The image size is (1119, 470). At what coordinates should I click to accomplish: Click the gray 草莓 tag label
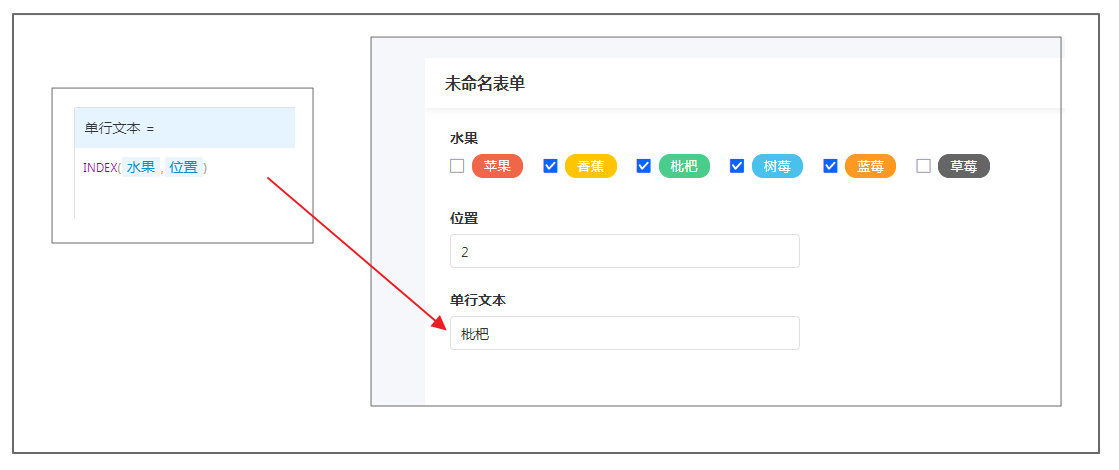[x=963, y=166]
